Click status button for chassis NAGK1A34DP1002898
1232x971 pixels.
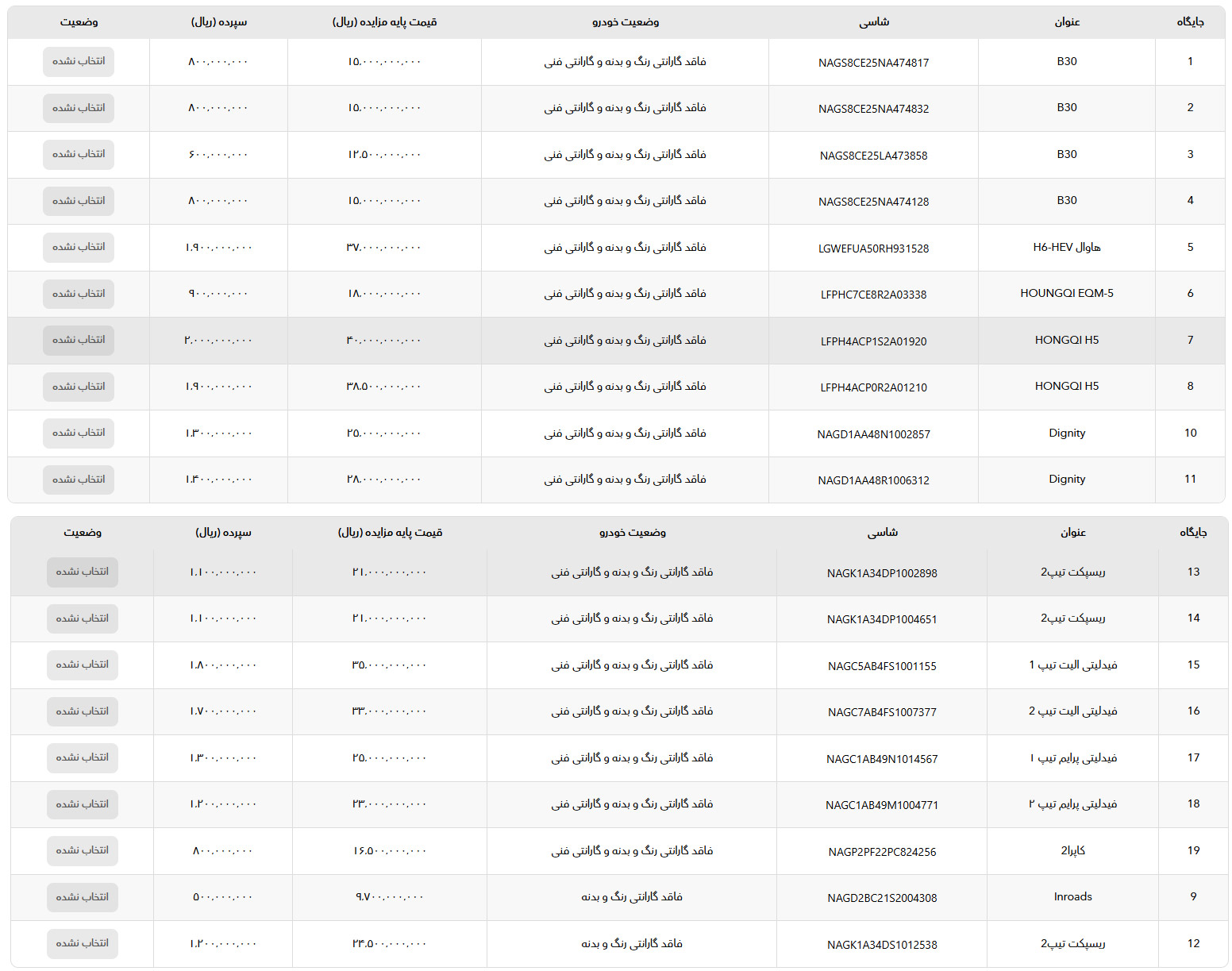(82, 572)
